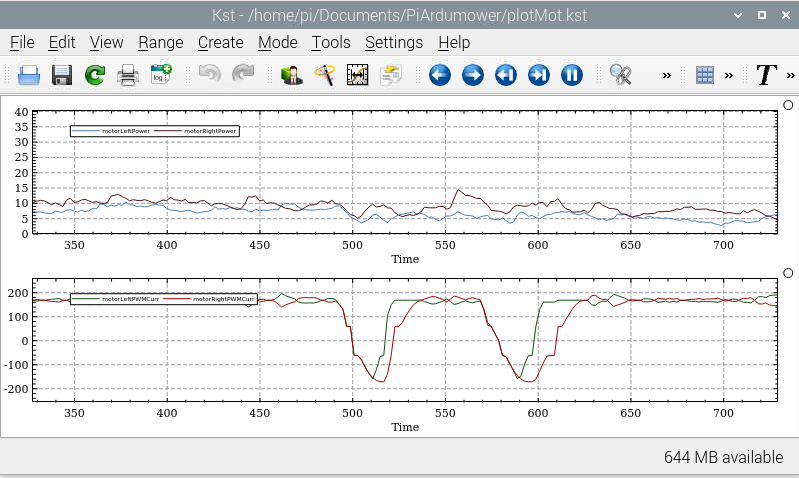Click motorRightPWMCurr in the bottom legend
The height and width of the screenshot is (478, 799).
(224, 299)
